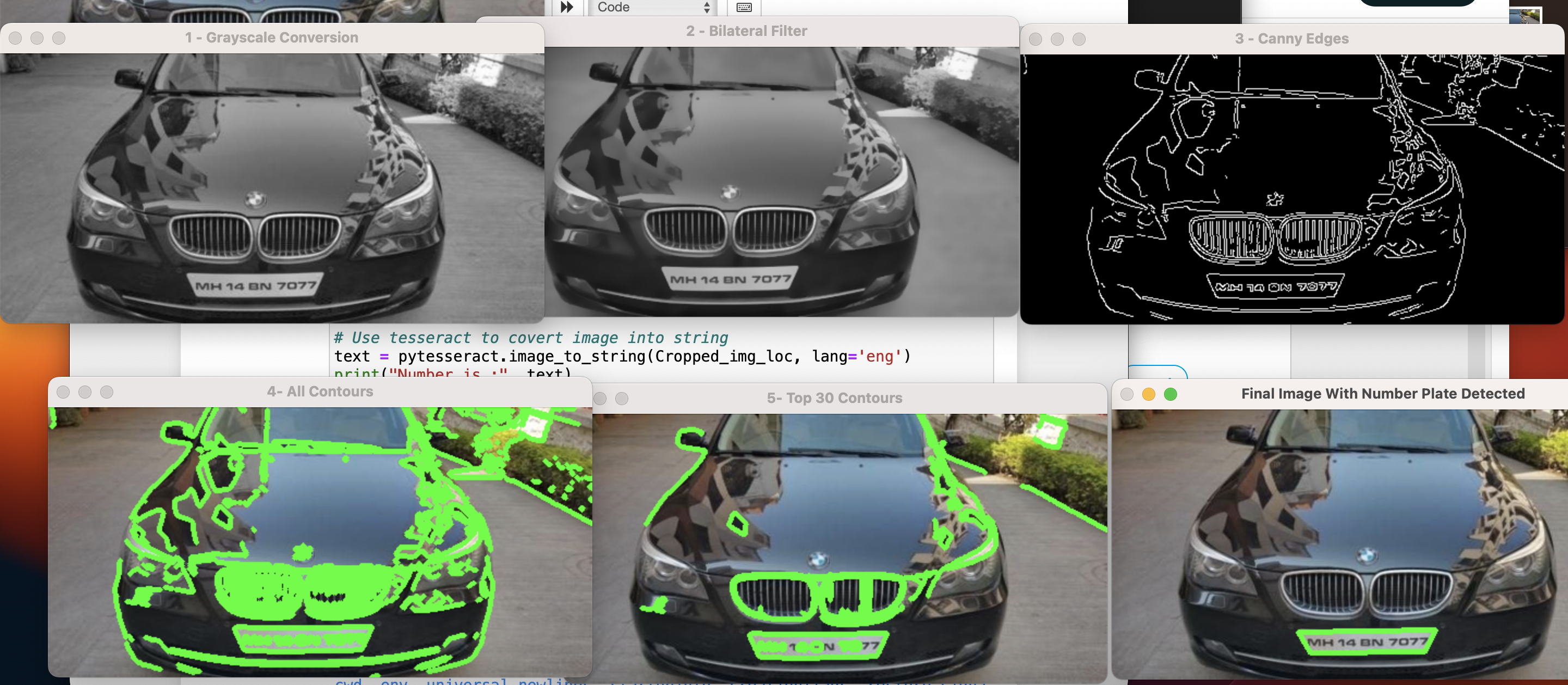Image resolution: width=1568 pixels, height=685 pixels.
Task: Minimize the Top 30 Contours window
Action: pyautogui.click(x=600, y=399)
